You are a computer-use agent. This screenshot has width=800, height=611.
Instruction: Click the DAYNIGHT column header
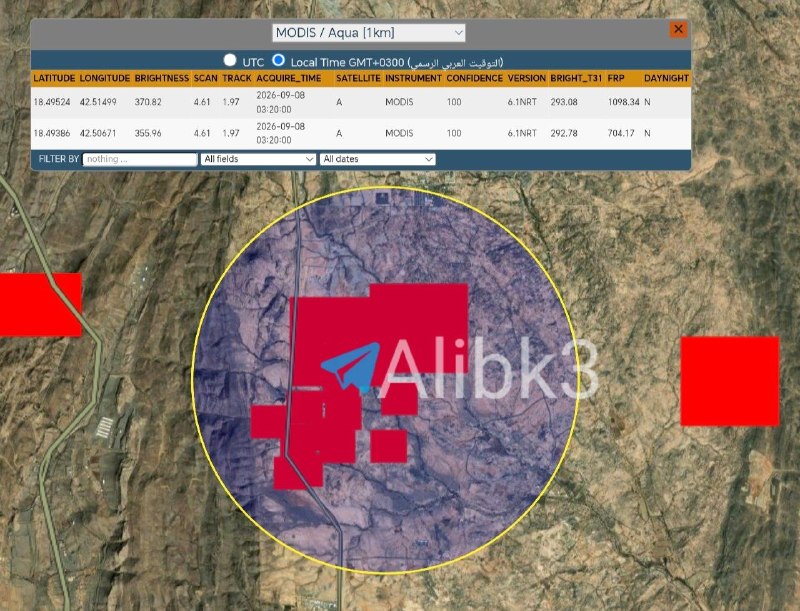(666, 79)
